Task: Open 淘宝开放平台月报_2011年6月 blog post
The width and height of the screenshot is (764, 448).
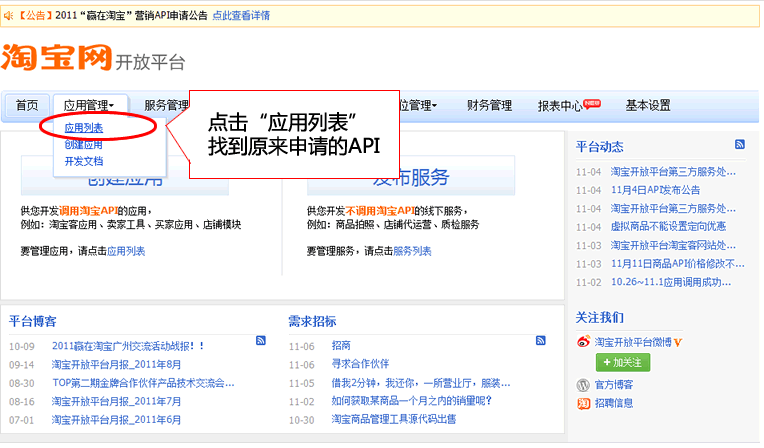Action: [116, 420]
